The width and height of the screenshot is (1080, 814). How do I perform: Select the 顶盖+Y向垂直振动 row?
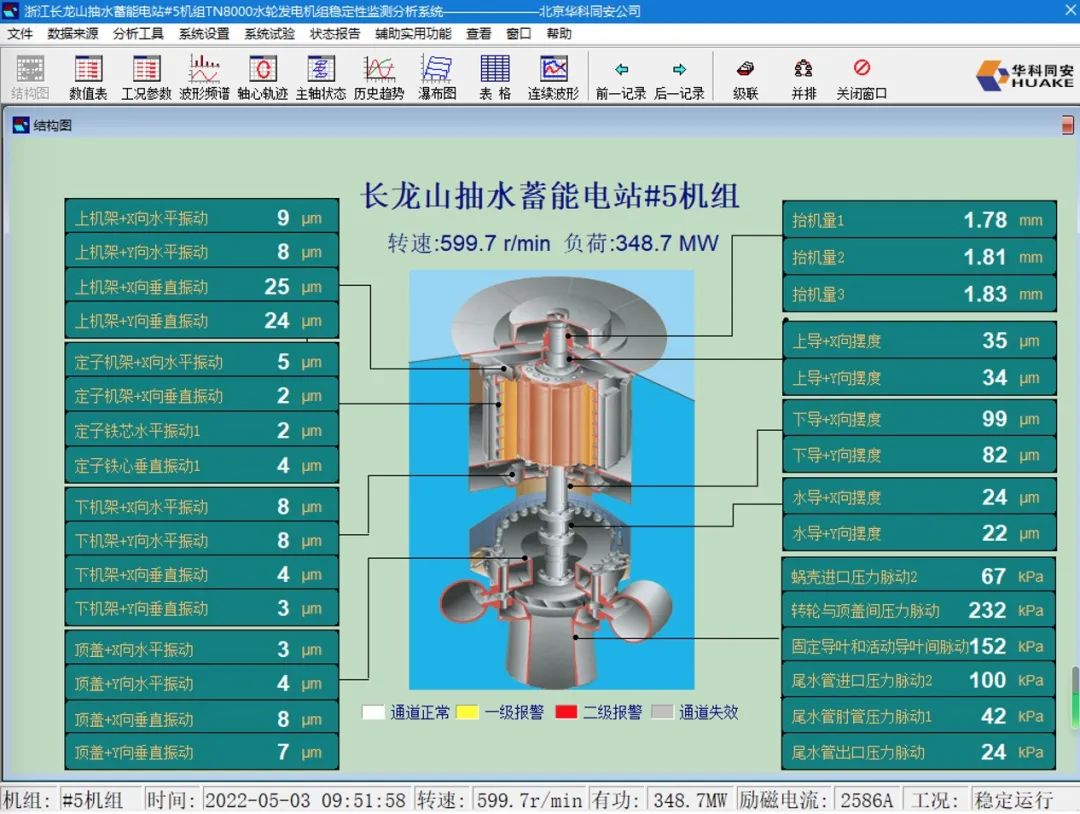tap(202, 752)
